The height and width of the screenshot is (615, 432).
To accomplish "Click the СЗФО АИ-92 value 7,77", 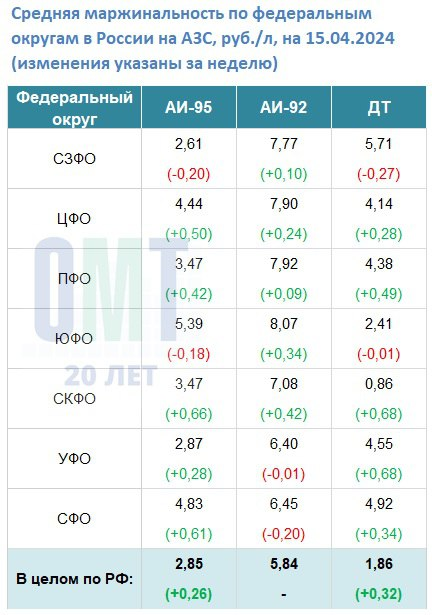I will tap(284, 144).
